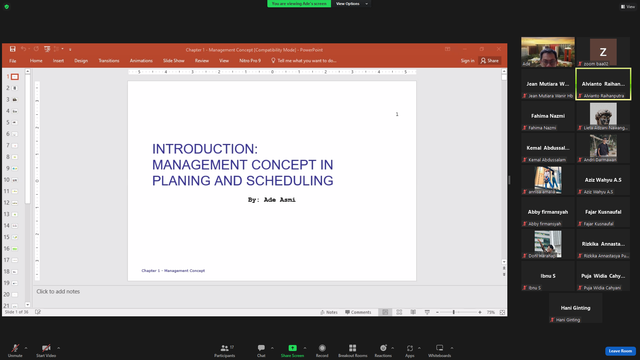Viewport: 640px width, 360px height.
Task: Switch to Slide Sorter view icon
Action: coord(399,312)
